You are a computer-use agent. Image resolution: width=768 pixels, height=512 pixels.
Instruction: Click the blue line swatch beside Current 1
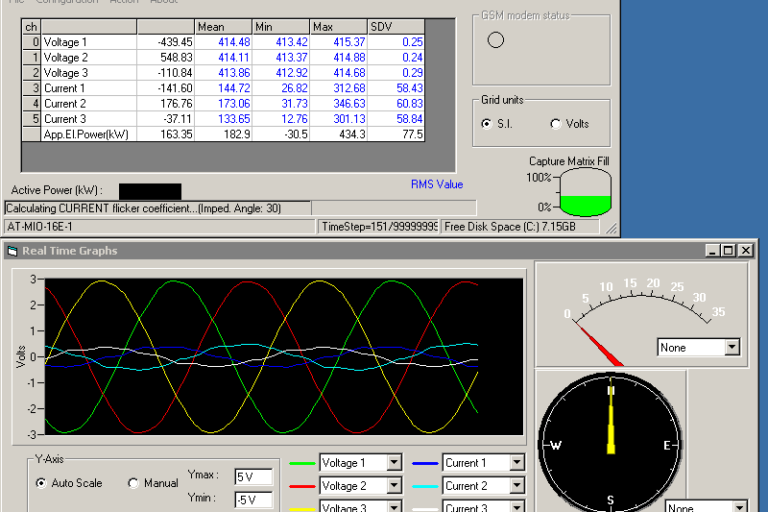click(x=426, y=463)
